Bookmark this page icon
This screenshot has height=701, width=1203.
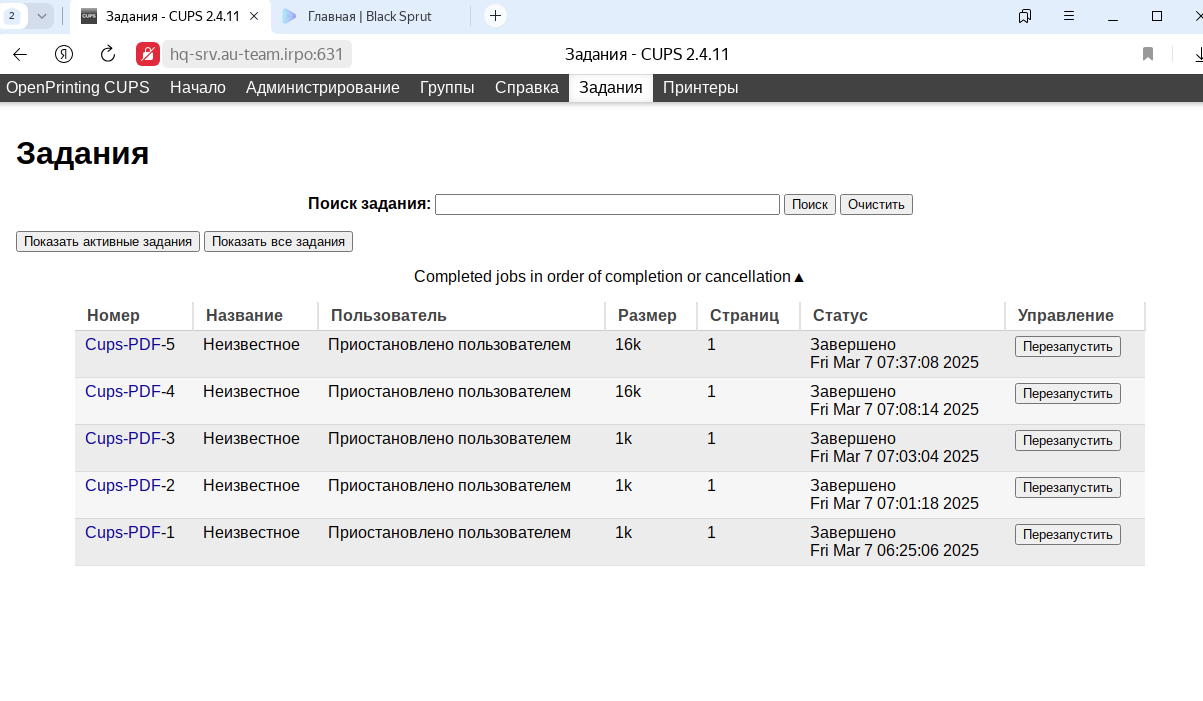[1148, 54]
